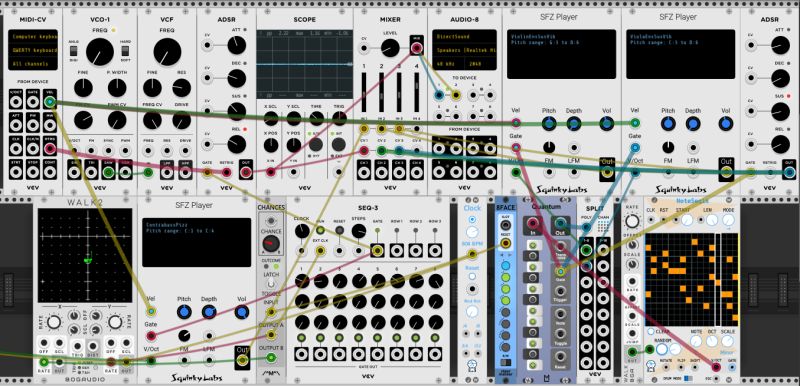Open AUDIO-8 48 kHz sample rate selector
Image resolution: width=800 pixels, height=386 pixels.
tap(447, 64)
